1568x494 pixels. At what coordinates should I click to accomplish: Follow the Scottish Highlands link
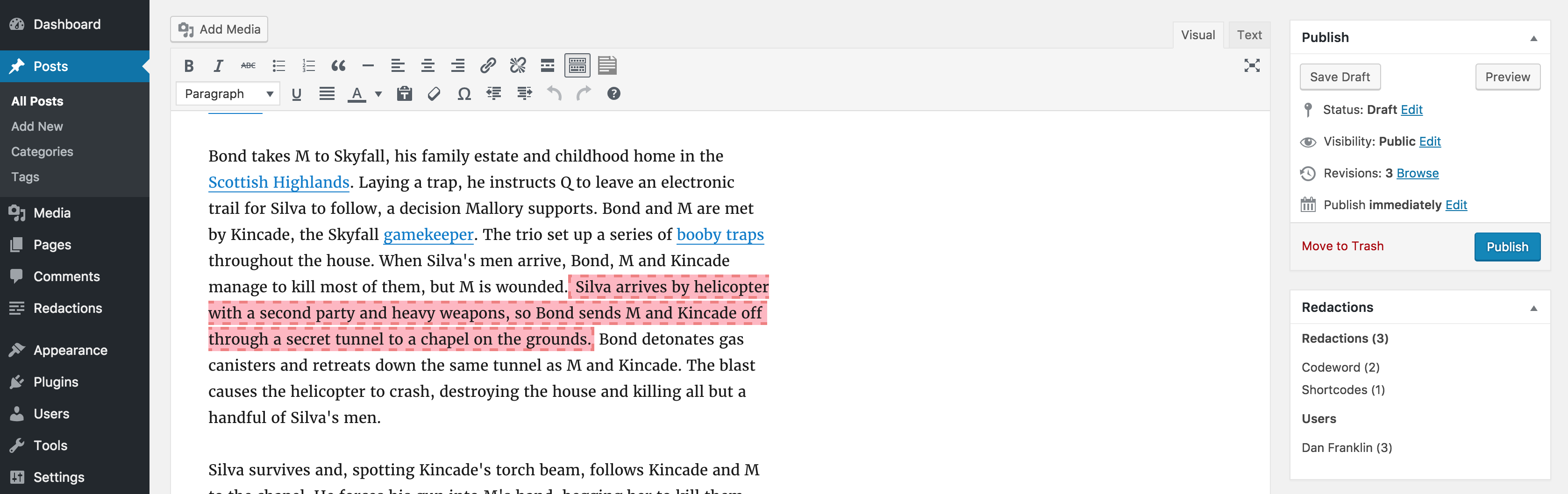tap(279, 183)
